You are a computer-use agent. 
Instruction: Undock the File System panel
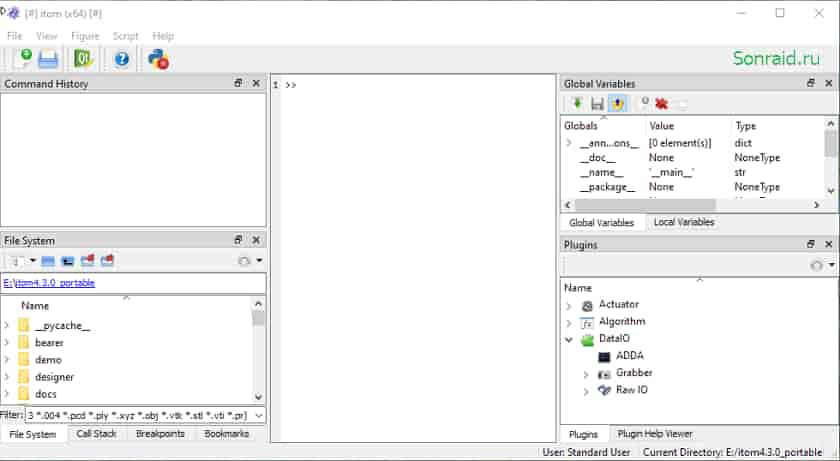(238, 240)
